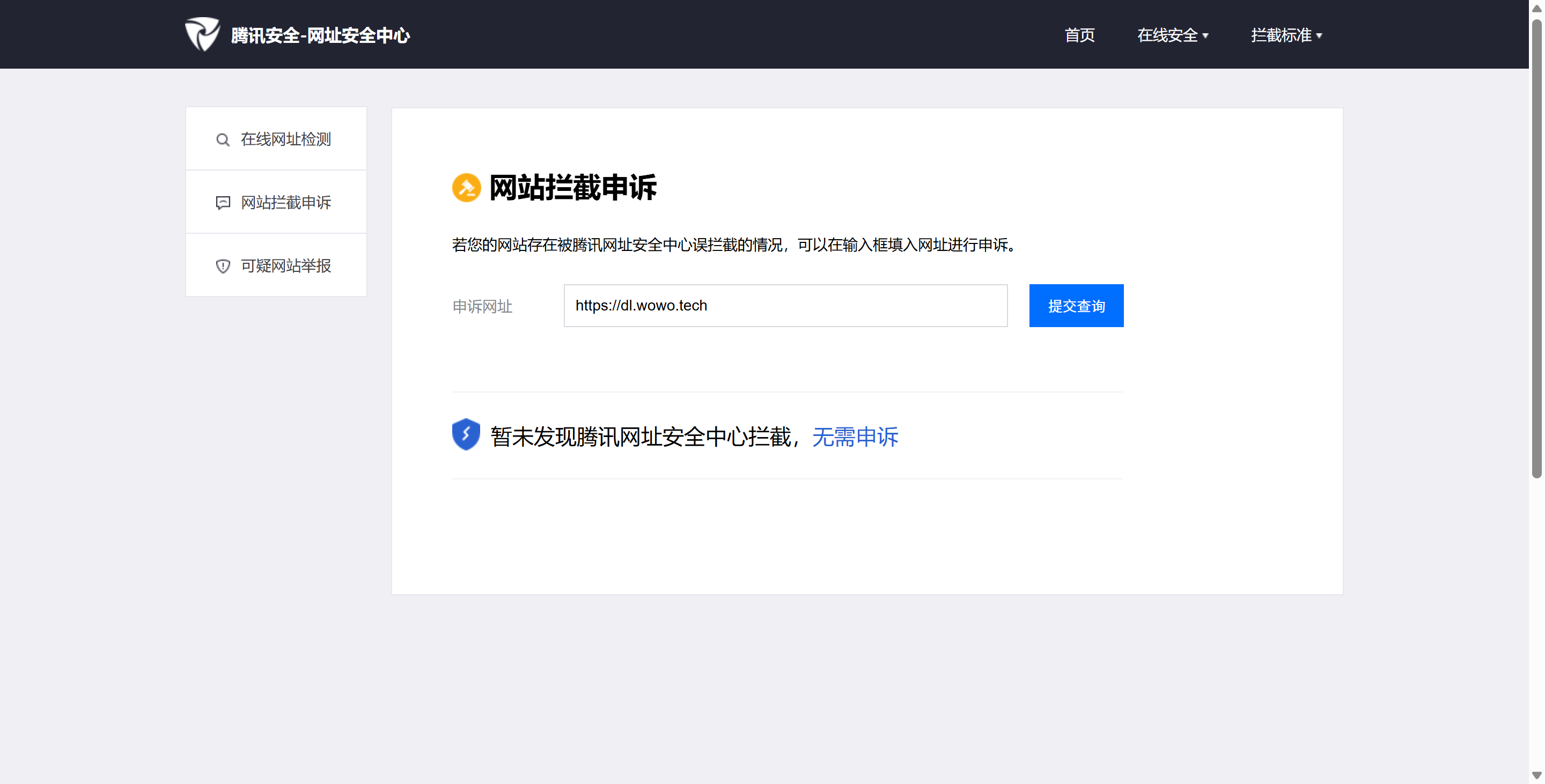Click the orange gavel icon by the heading
Image resolution: width=1545 pixels, height=784 pixels.
tap(466, 188)
